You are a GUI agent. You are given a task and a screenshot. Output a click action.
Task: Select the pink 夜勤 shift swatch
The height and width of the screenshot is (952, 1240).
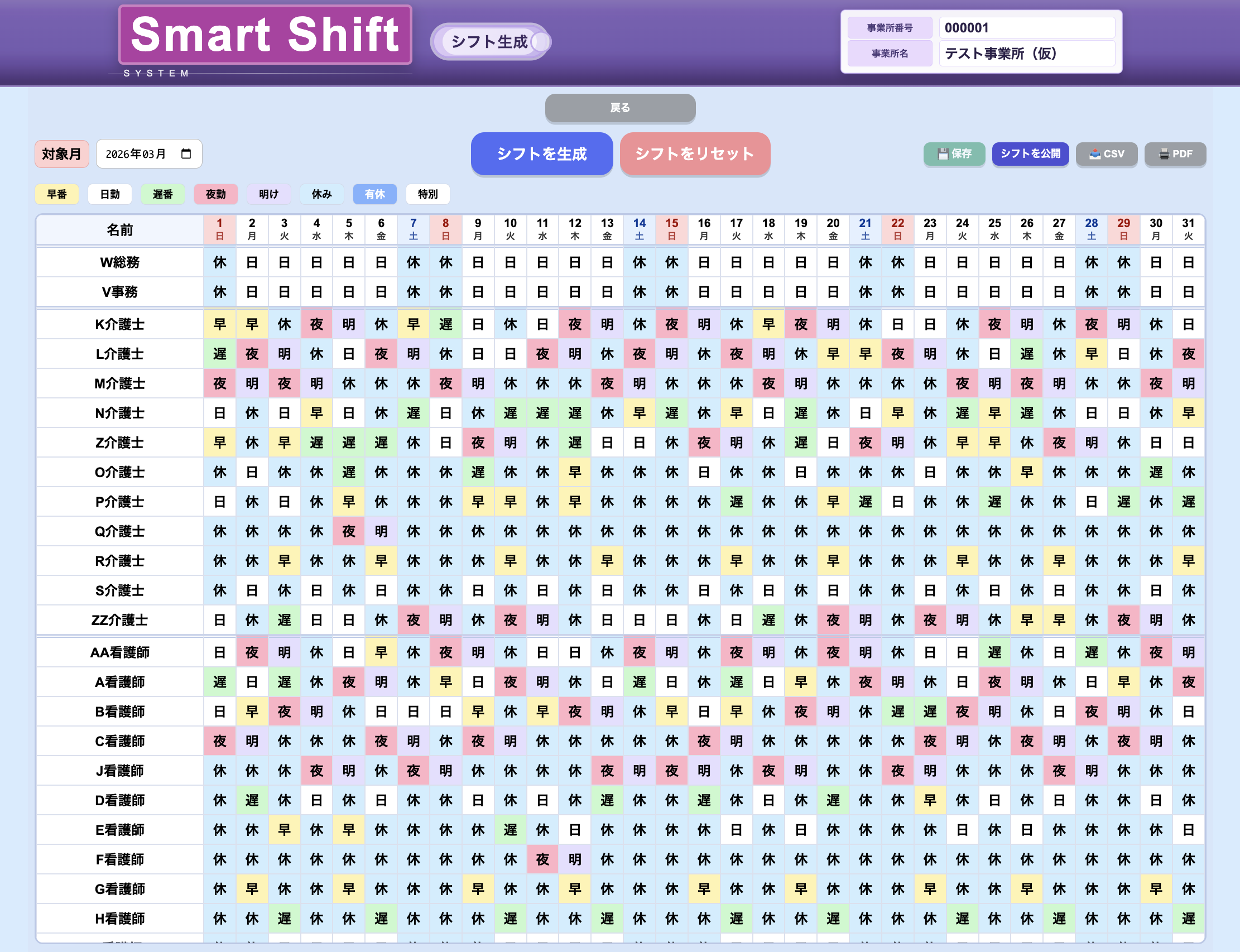pyautogui.click(x=215, y=194)
